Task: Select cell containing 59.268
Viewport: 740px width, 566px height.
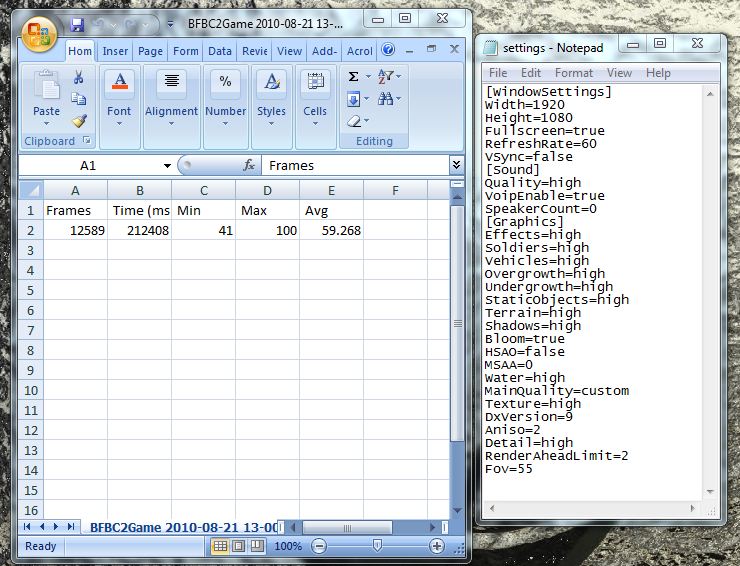Action: pyautogui.click(x=331, y=230)
